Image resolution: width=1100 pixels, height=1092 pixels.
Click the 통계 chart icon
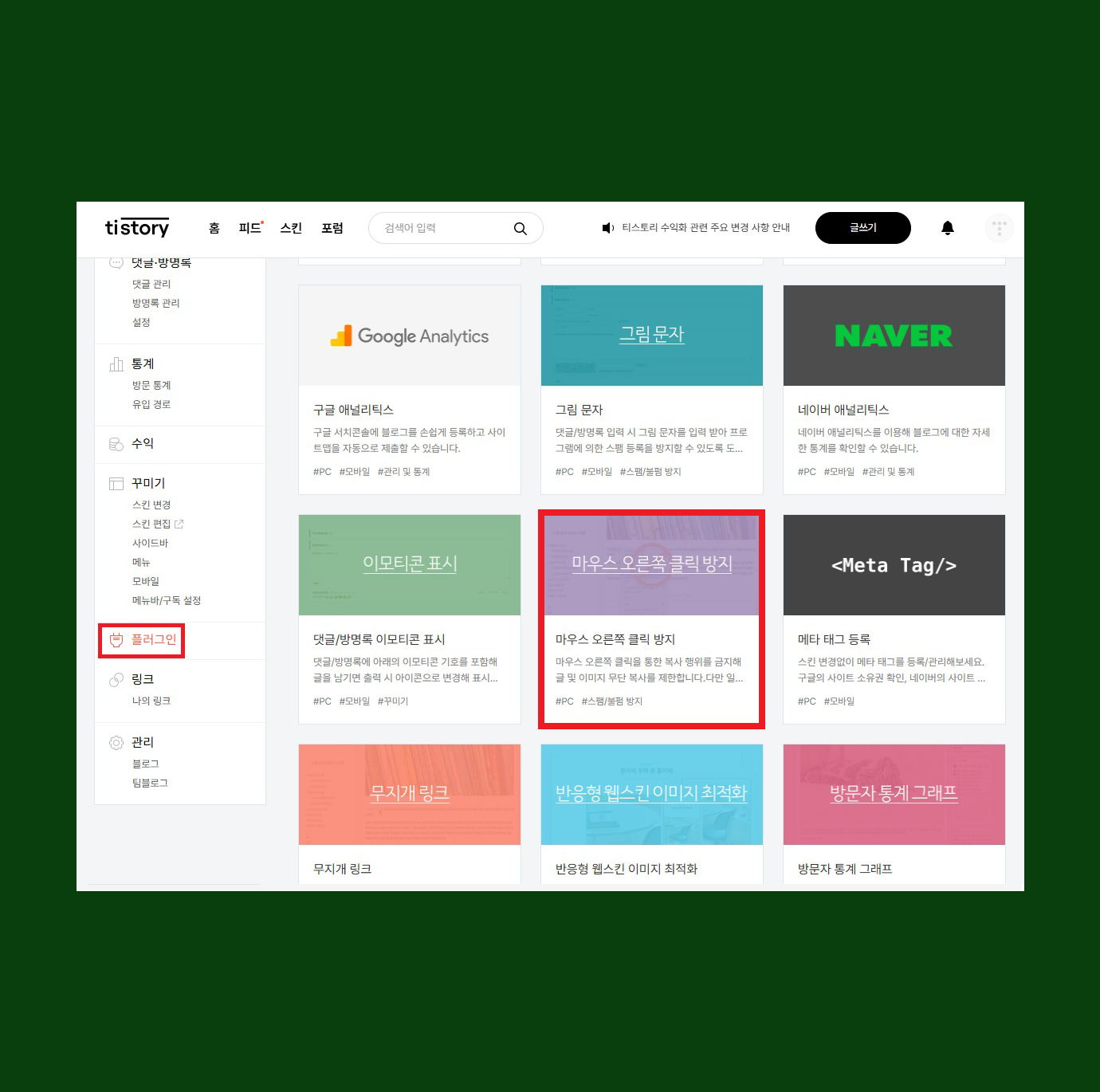pos(116,364)
